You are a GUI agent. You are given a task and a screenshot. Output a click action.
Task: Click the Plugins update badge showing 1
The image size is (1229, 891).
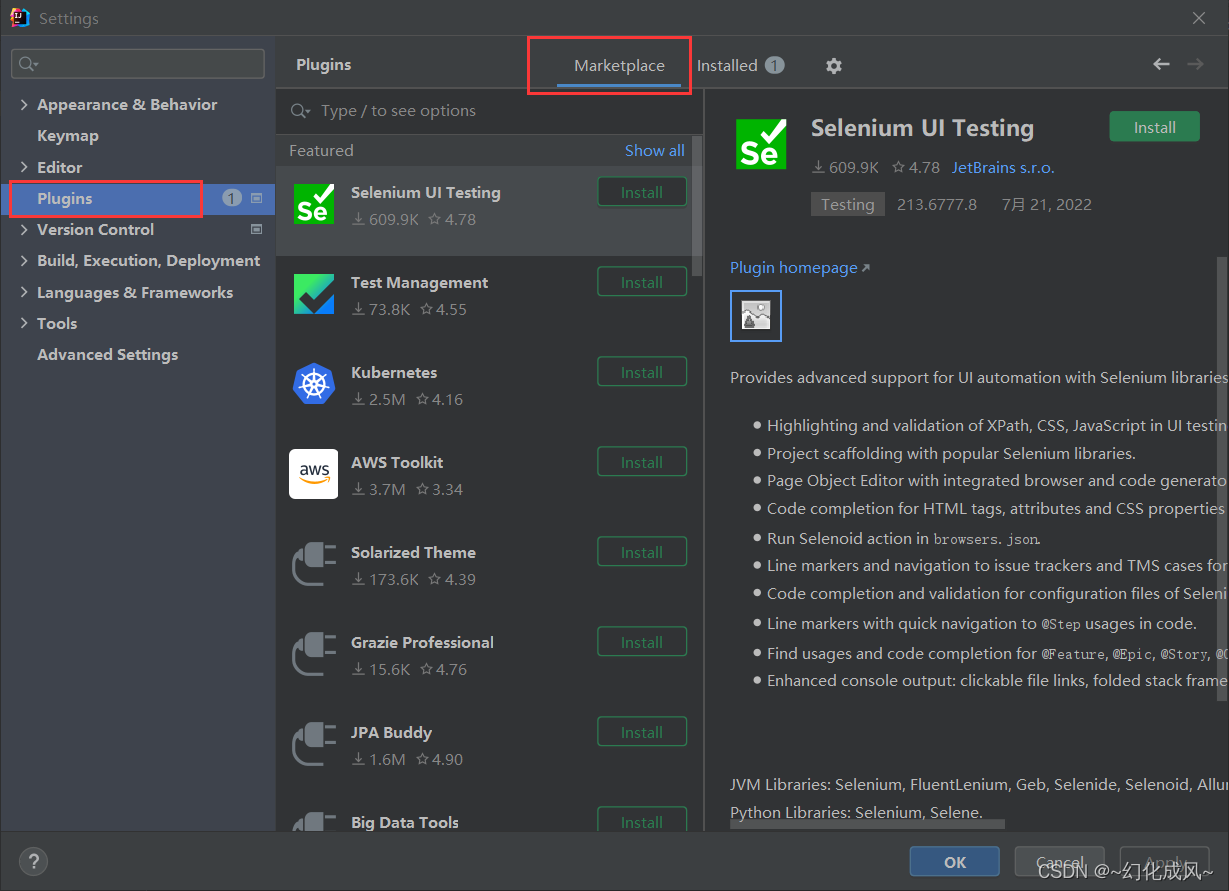pos(232,198)
